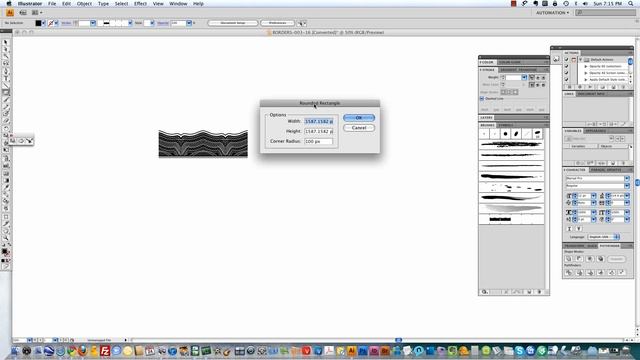Click the Width input field
This screenshot has height=360, width=640.
click(x=319, y=121)
